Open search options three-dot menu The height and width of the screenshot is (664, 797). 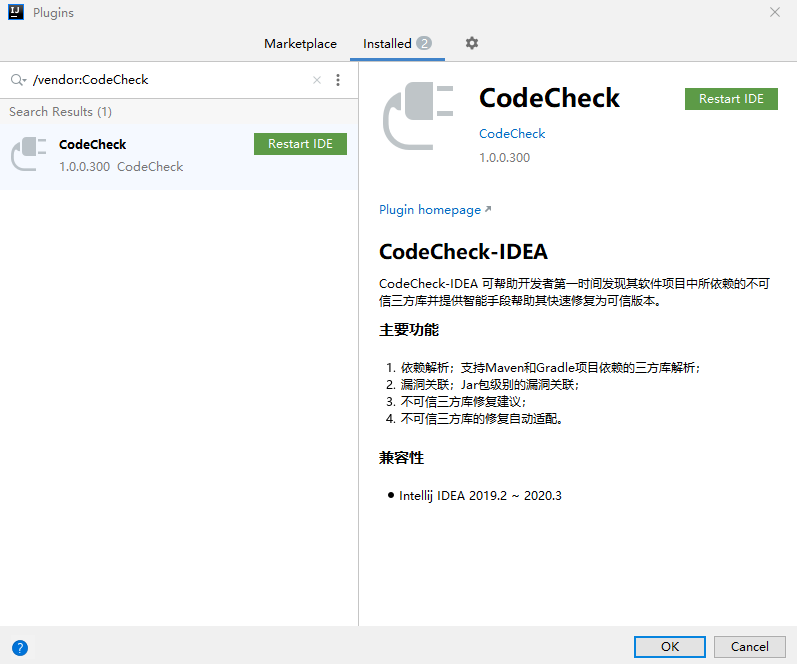tap(338, 80)
